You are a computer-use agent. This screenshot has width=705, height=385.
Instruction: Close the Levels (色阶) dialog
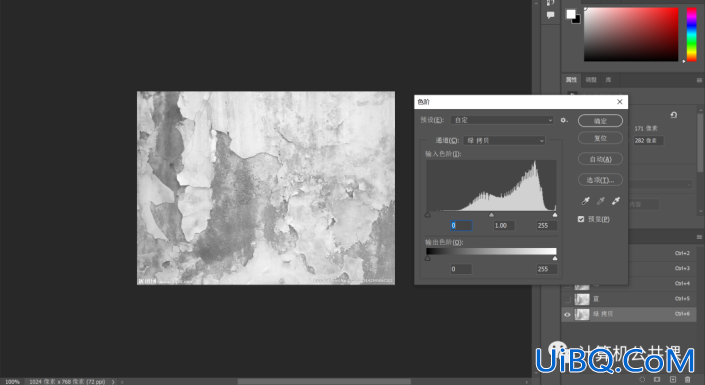[x=620, y=102]
